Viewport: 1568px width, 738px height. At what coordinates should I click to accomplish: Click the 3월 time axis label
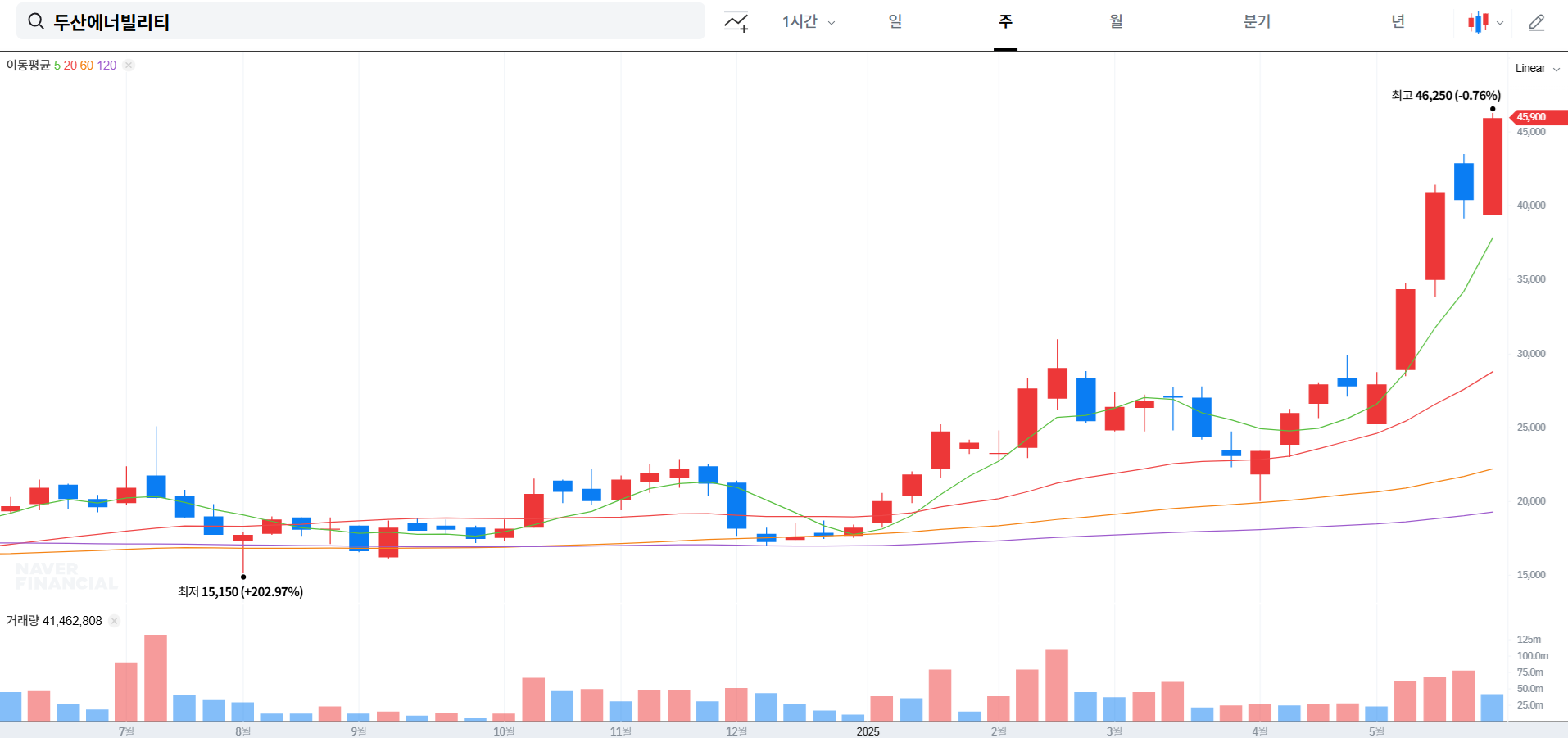coord(1114,731)
